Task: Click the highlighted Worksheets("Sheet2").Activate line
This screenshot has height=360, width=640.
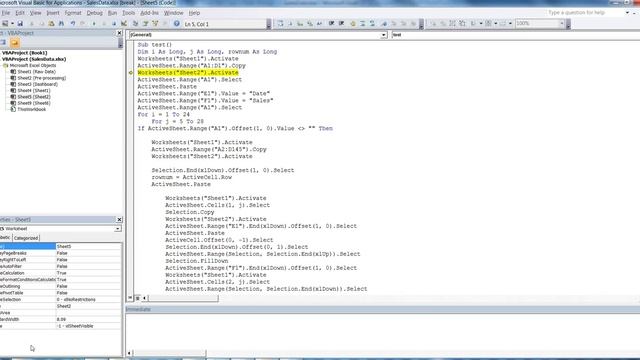Action: point(188,73)
